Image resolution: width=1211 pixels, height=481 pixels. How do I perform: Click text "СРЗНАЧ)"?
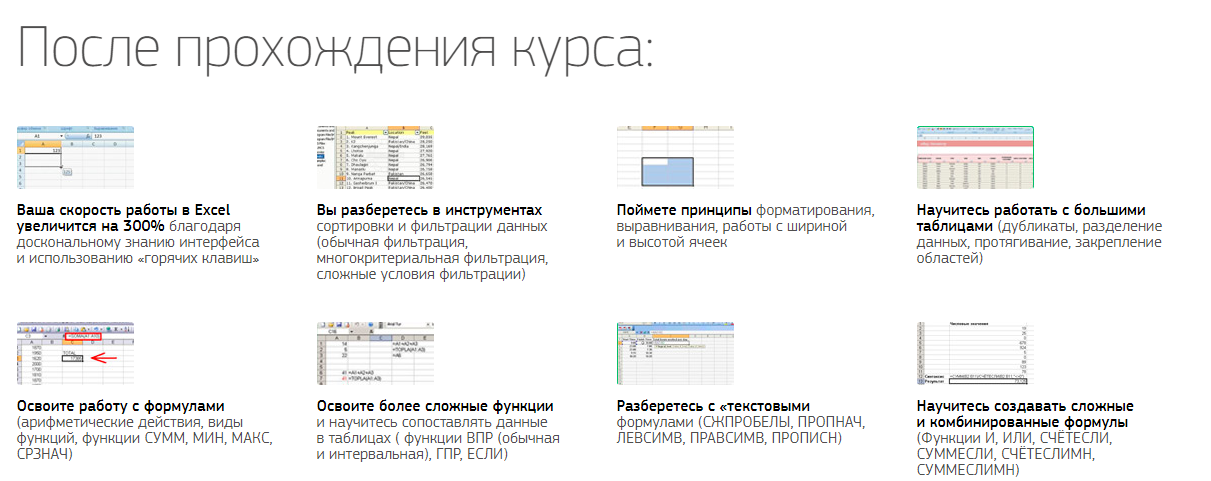click(x=46, y=454)
